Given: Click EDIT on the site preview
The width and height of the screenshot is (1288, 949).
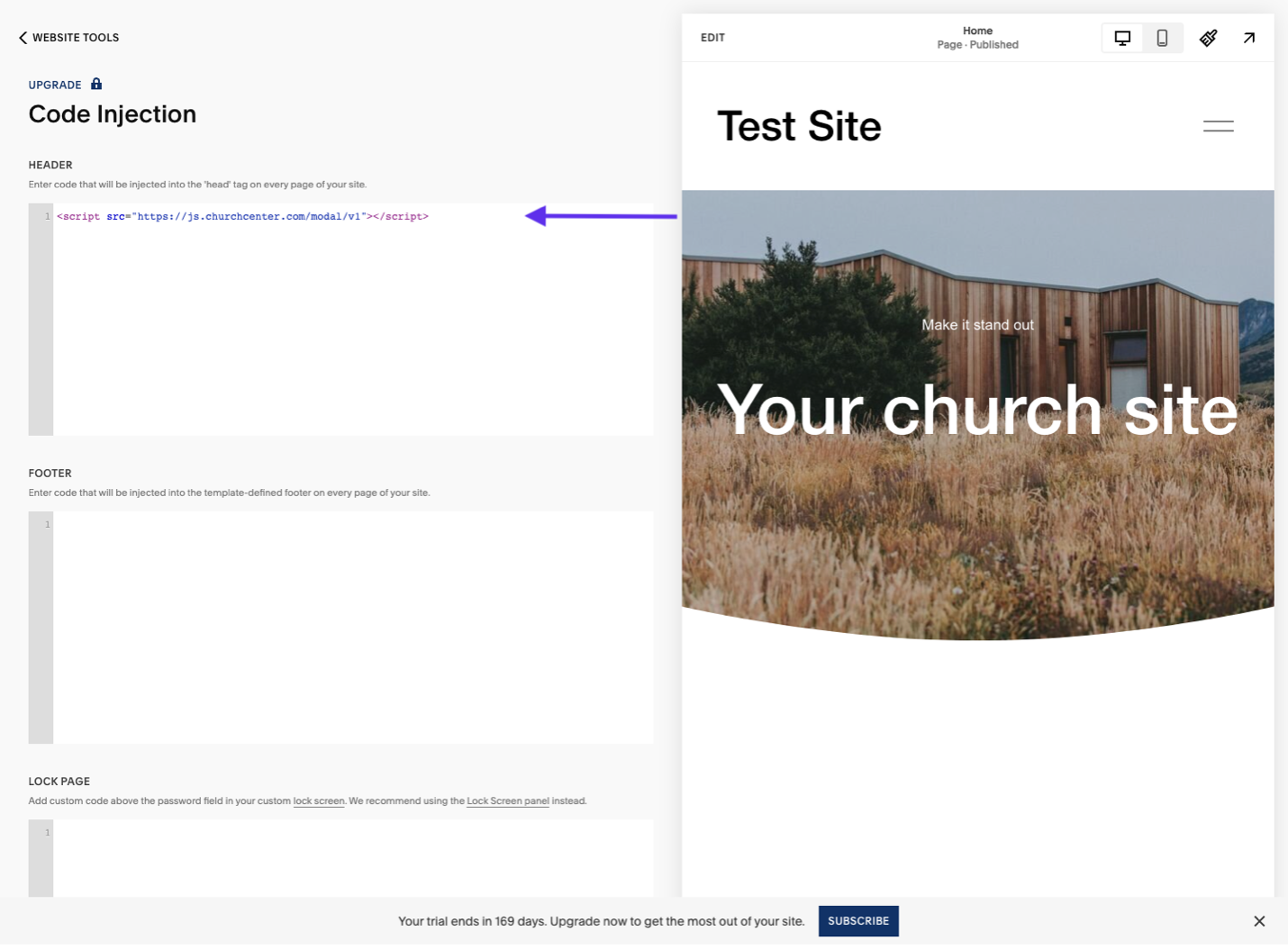Looking at the screenshot, I should [x=712, y=38].
